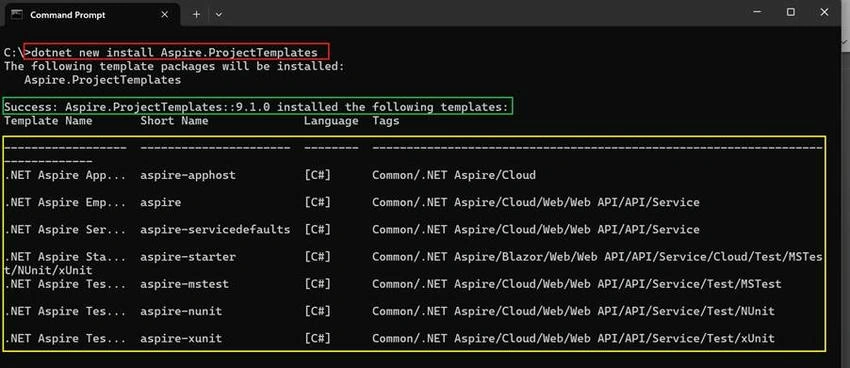
Task: Click the 'aspire-apphost' short name
Action: [x=188, y=175]
